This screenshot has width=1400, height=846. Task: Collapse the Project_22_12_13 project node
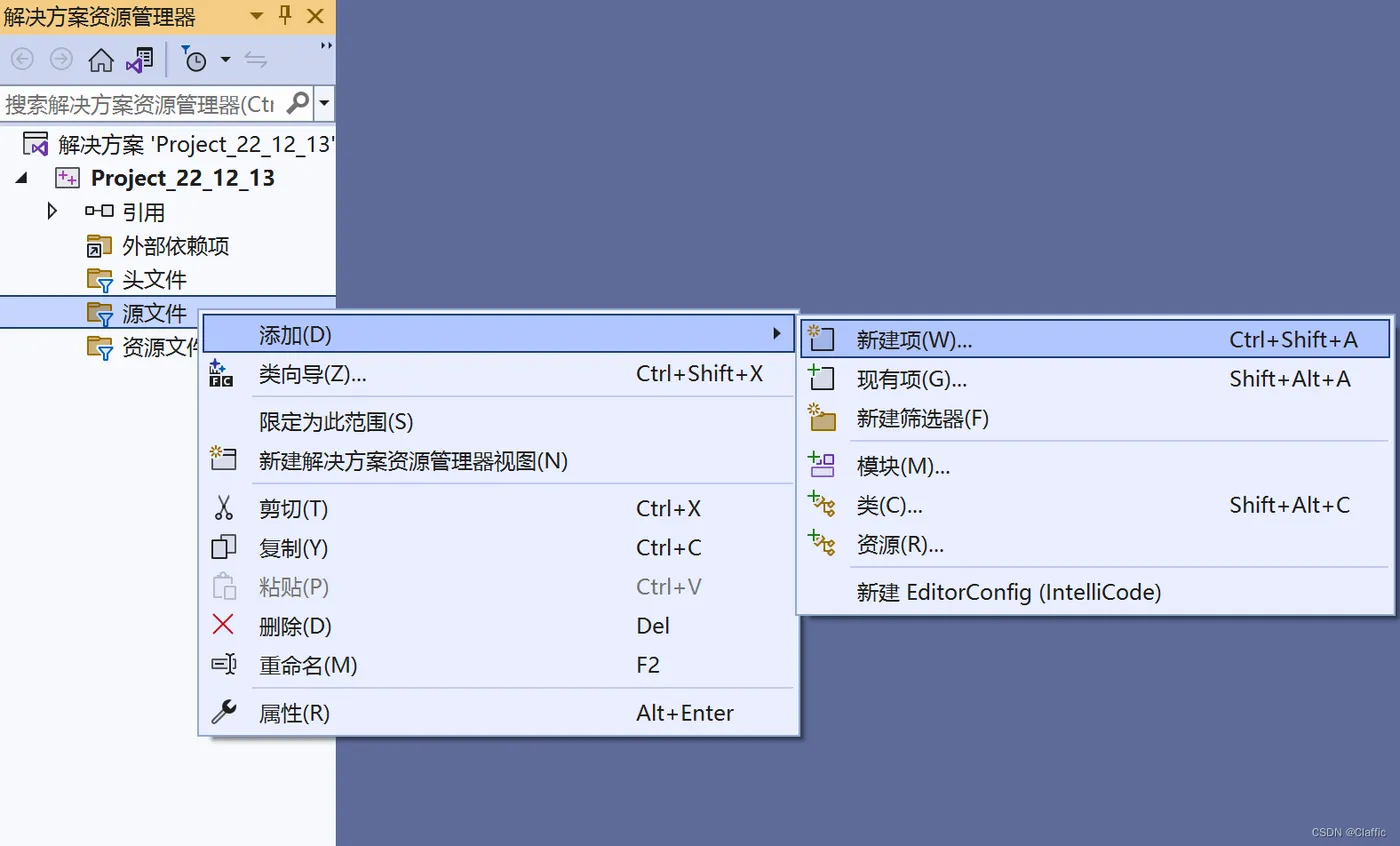(21, 178)
